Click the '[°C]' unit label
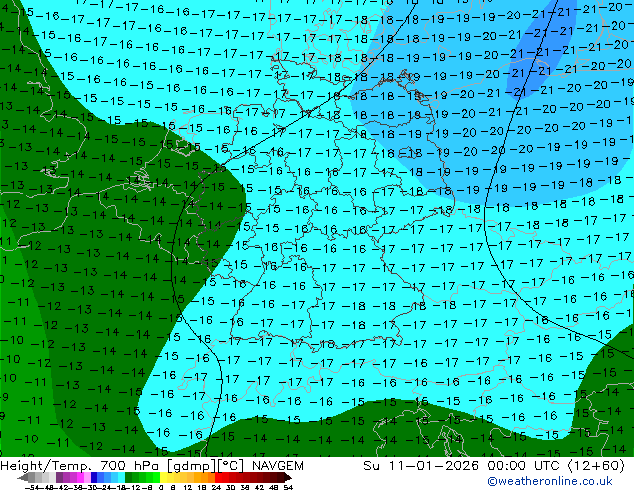Screen dimensions: 634x490 coord(230,466)
